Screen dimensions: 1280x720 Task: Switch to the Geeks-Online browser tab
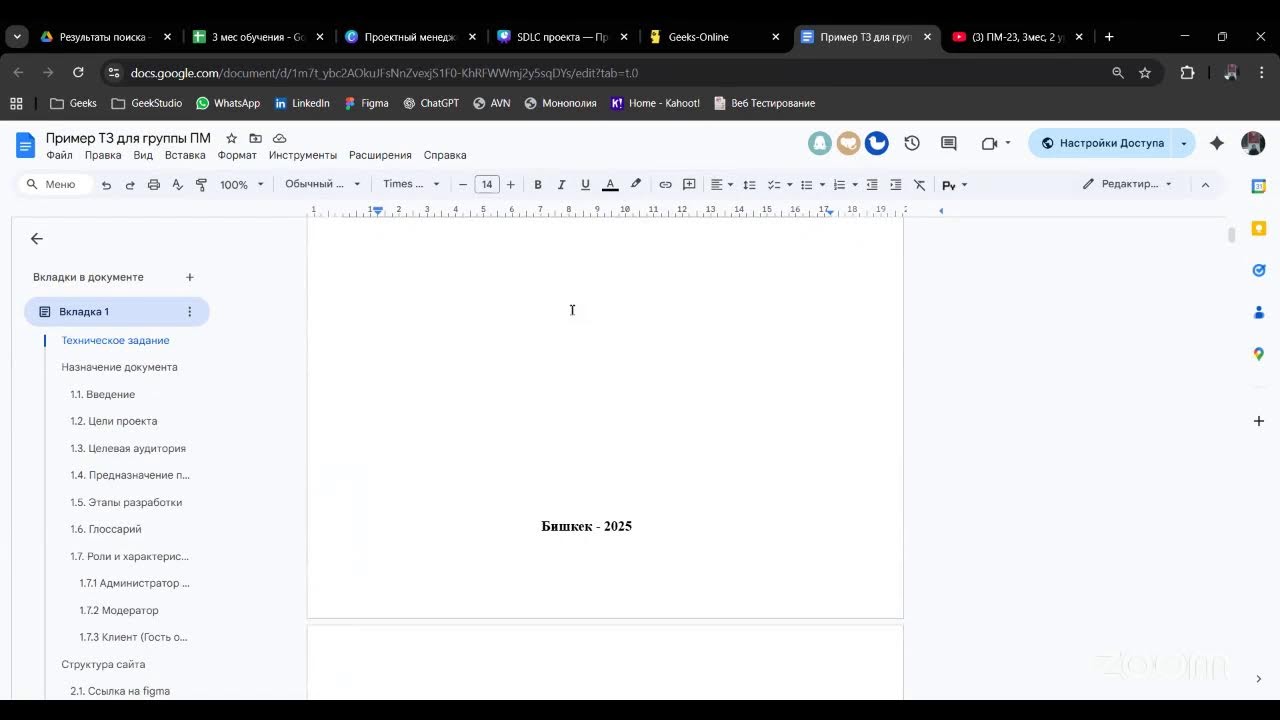click(716, 37)
